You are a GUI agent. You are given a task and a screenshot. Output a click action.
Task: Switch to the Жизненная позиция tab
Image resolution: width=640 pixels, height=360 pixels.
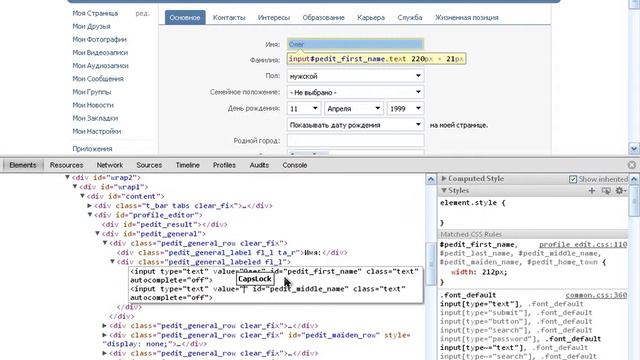click(x=467, y=18)
